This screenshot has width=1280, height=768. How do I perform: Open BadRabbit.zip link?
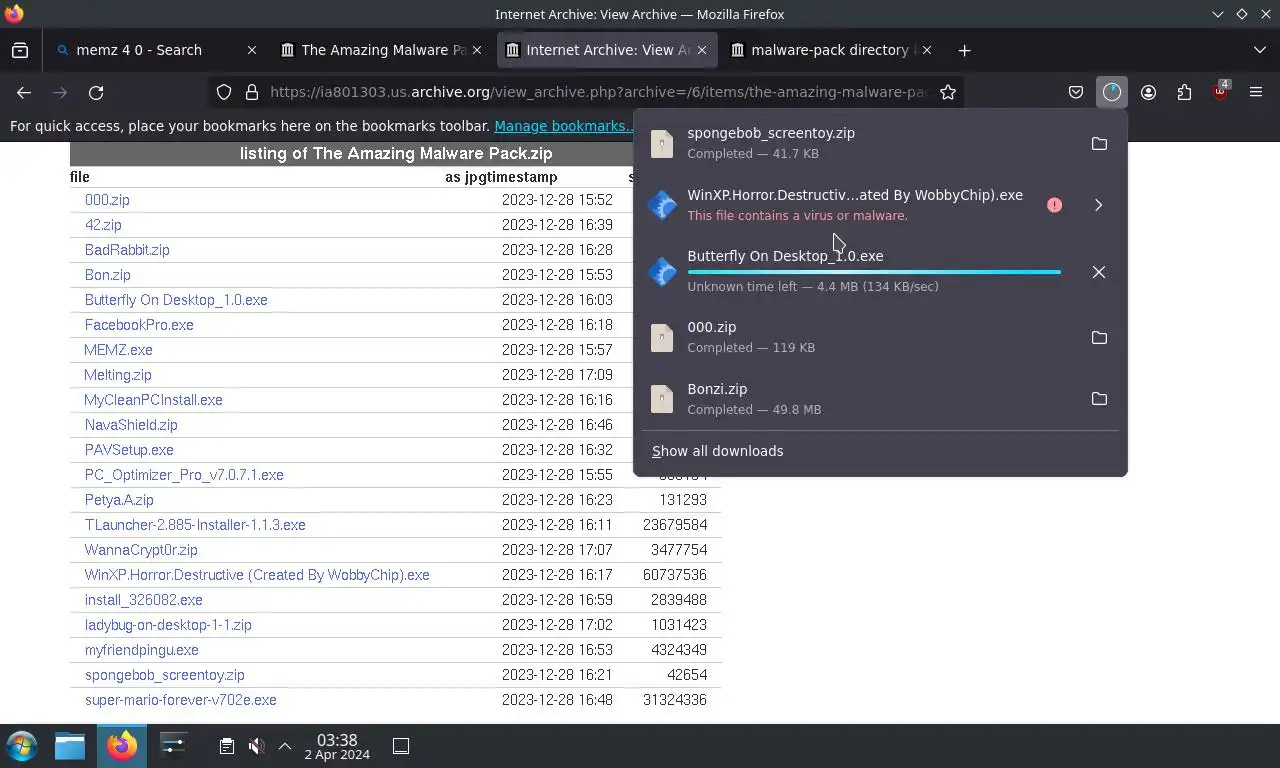pos(127,250)
